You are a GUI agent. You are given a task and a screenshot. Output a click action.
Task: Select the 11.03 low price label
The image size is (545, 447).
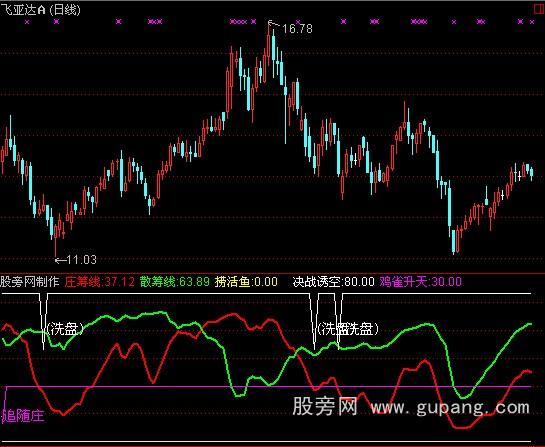(81, 259)
